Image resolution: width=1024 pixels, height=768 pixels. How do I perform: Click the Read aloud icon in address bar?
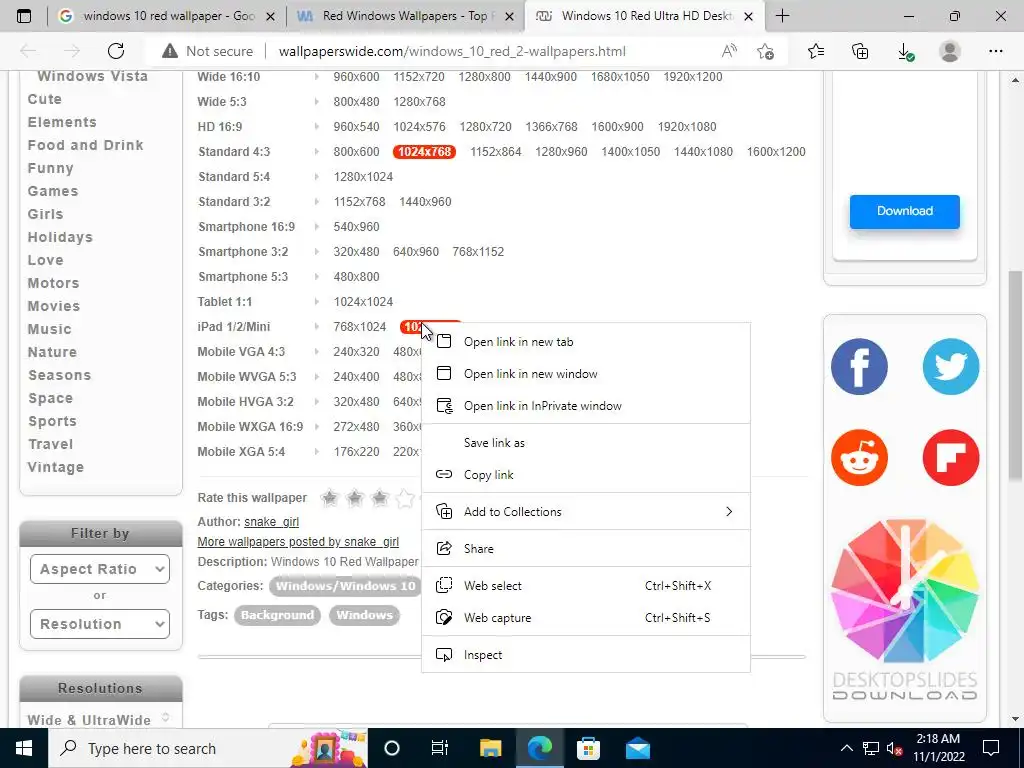(x=729, y=51)
